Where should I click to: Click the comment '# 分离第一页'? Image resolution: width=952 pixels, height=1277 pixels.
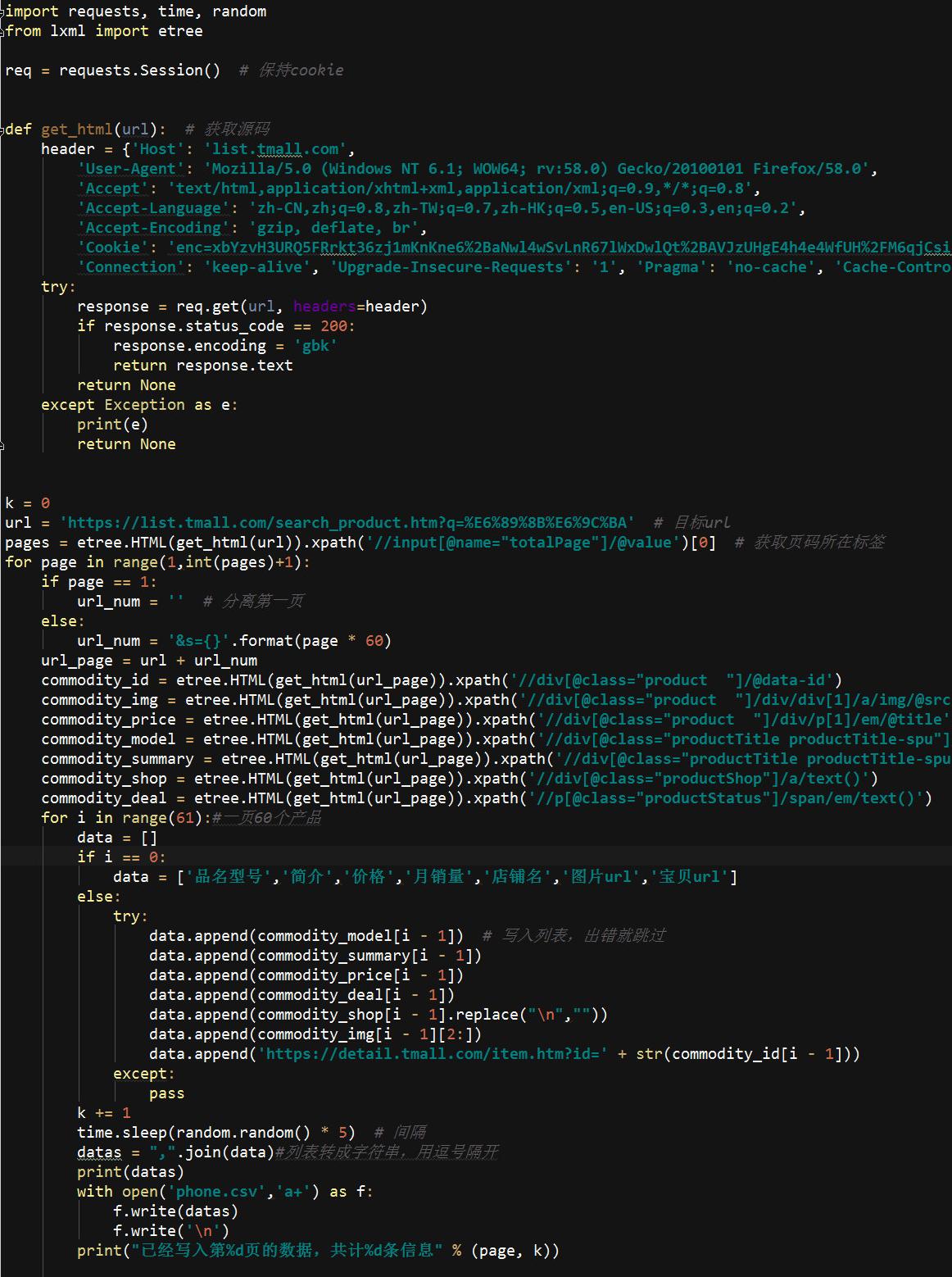pos(253,602)
